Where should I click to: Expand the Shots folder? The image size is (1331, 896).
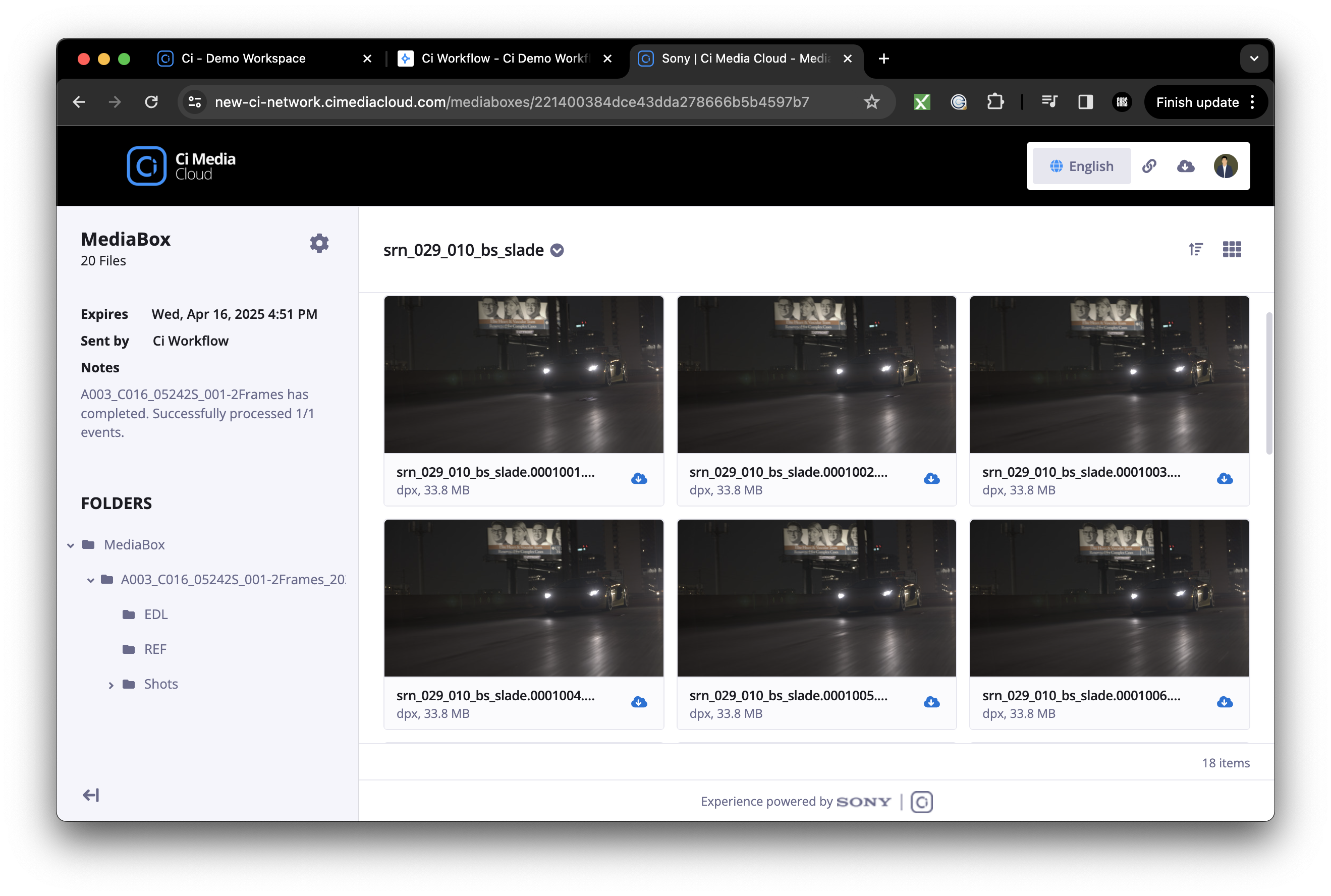[x=111, y=685]
